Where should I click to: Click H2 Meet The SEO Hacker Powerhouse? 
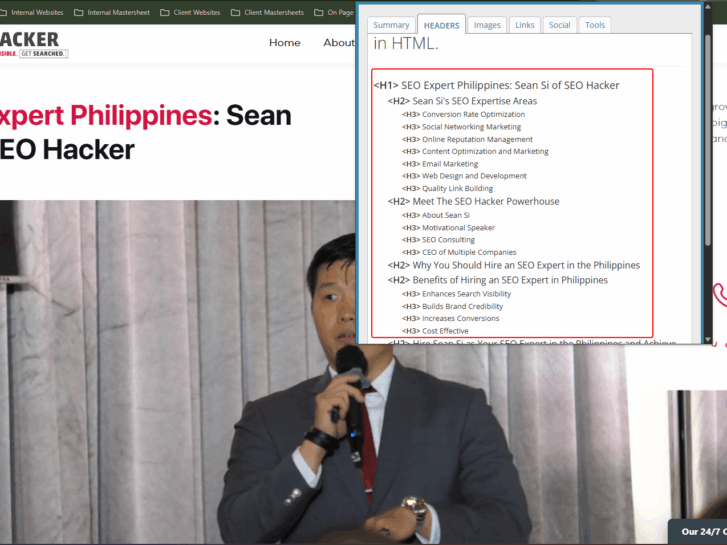pyautogui.click(x=473, y=201)
